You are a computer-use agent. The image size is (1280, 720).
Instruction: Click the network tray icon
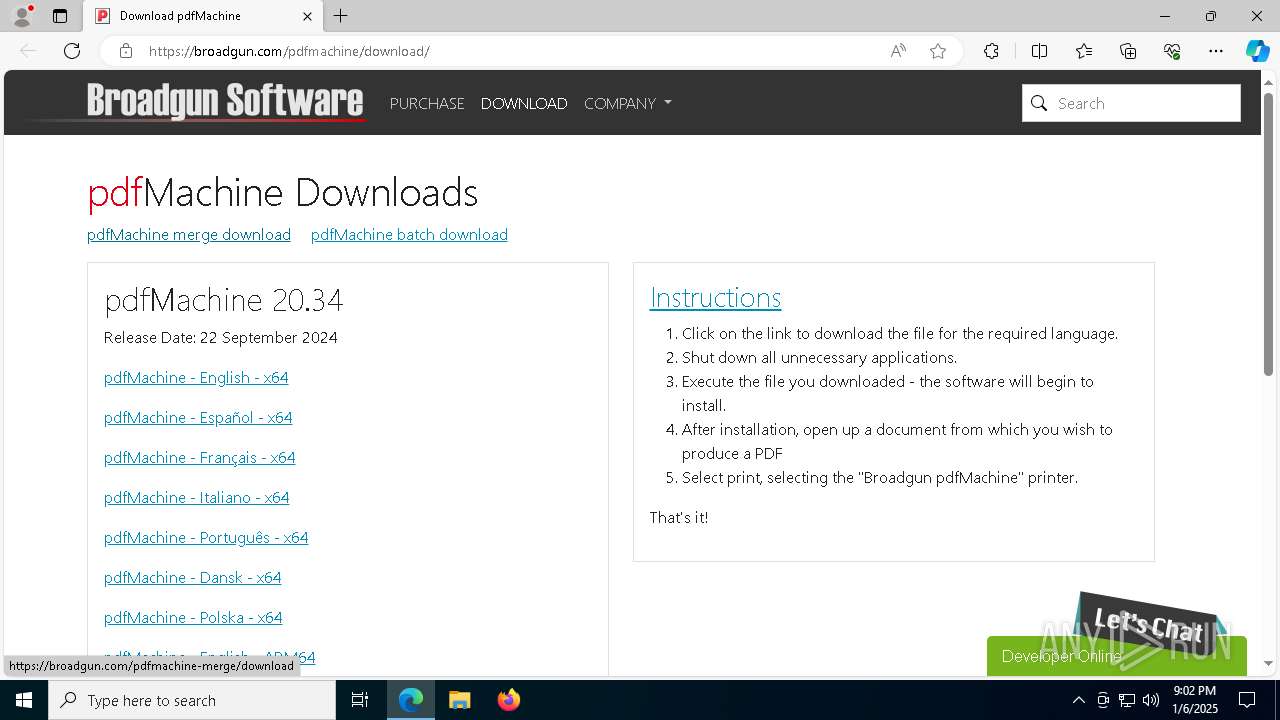(1127, 700)
